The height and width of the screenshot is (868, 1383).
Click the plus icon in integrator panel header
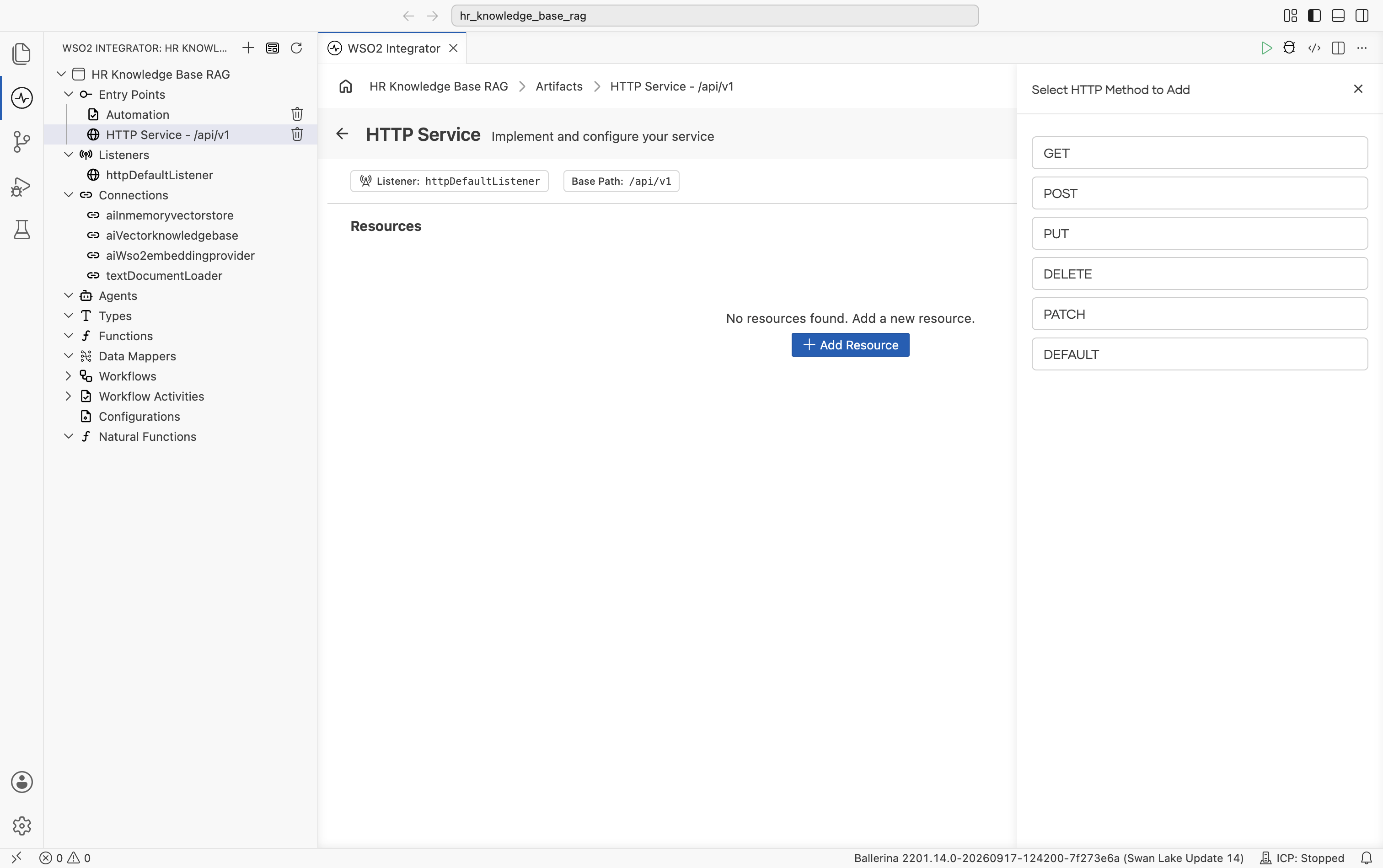coord(248,48)
